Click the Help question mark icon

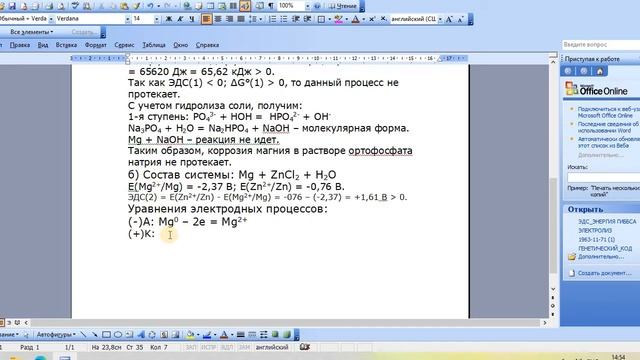318,6
